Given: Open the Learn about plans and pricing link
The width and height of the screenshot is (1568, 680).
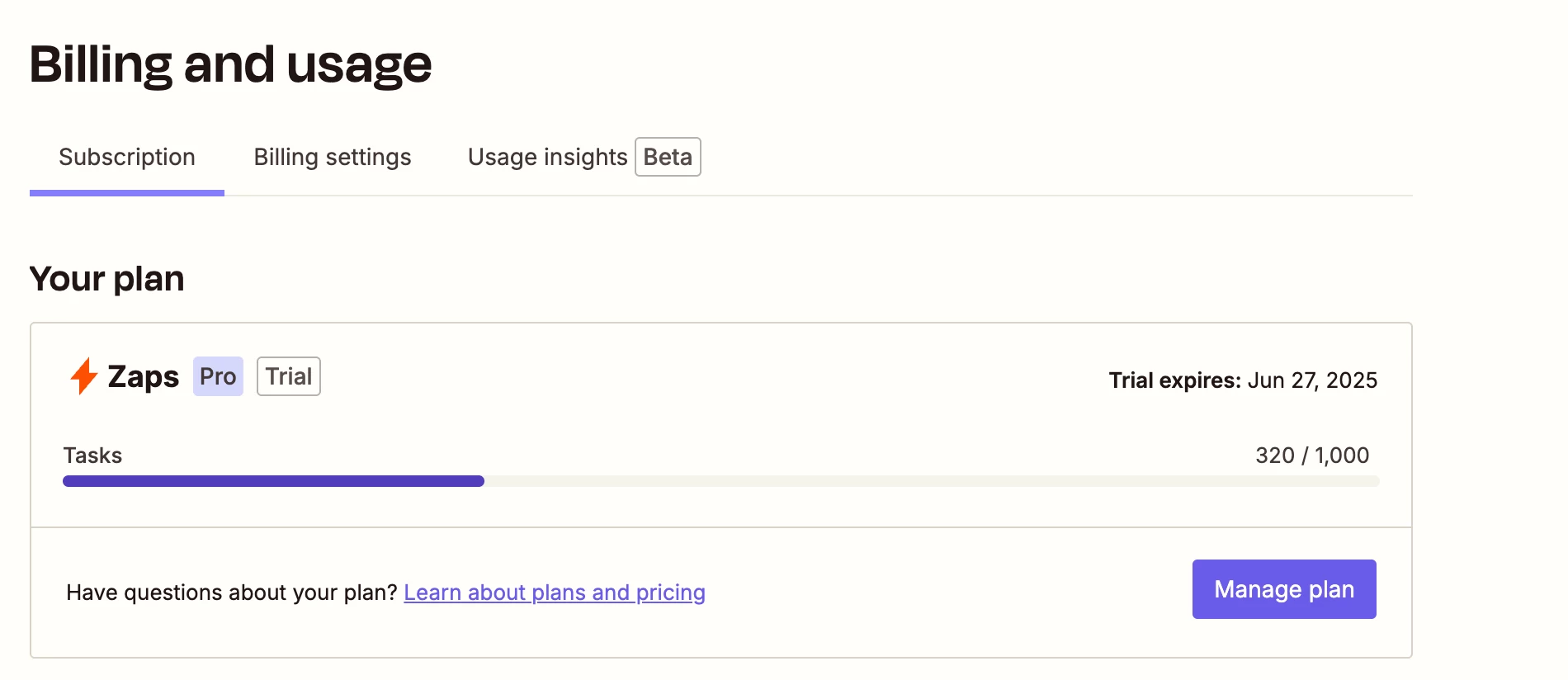Looking at the screenshot, I should (x=555, y=593).
